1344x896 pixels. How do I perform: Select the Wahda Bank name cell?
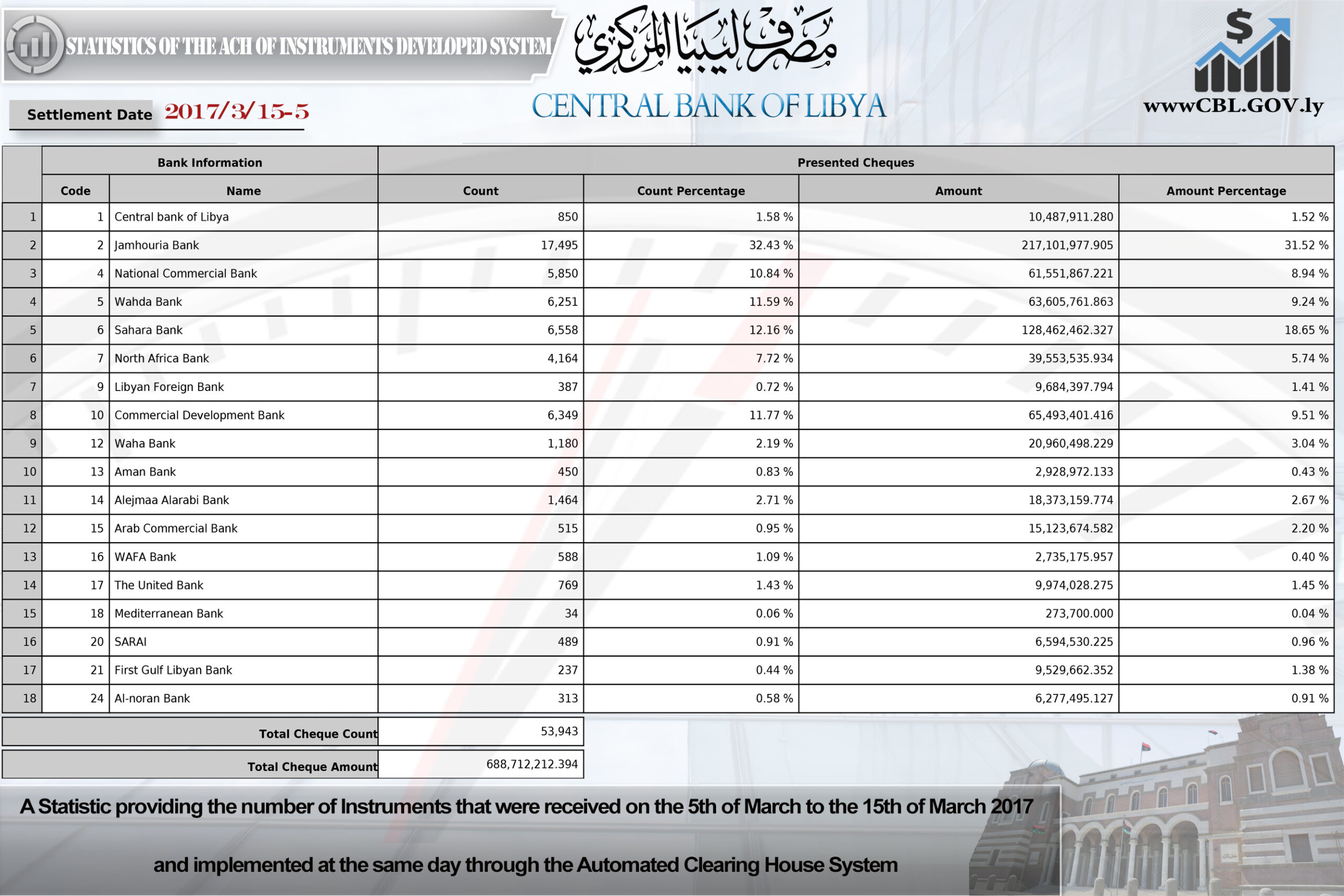tap(244, 302)
